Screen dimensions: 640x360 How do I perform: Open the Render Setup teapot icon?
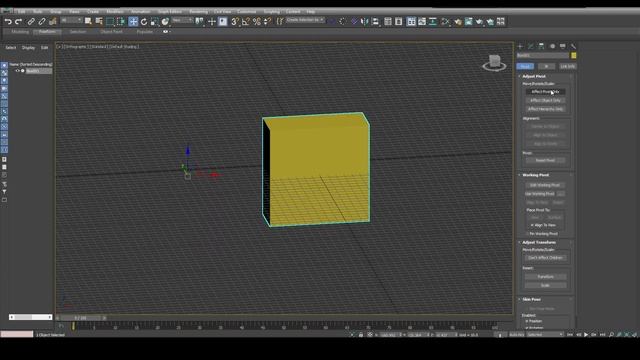pyautogui.click(x=458, y=22)
